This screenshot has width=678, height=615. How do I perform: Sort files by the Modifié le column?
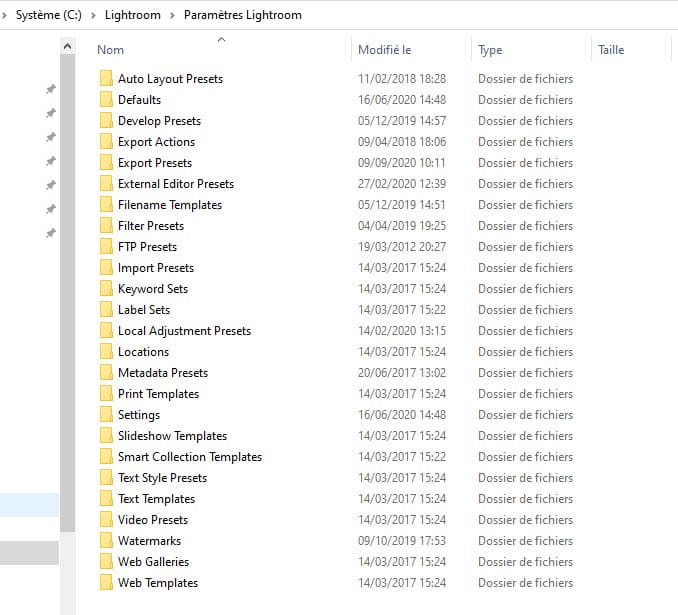tap(384, 50)
